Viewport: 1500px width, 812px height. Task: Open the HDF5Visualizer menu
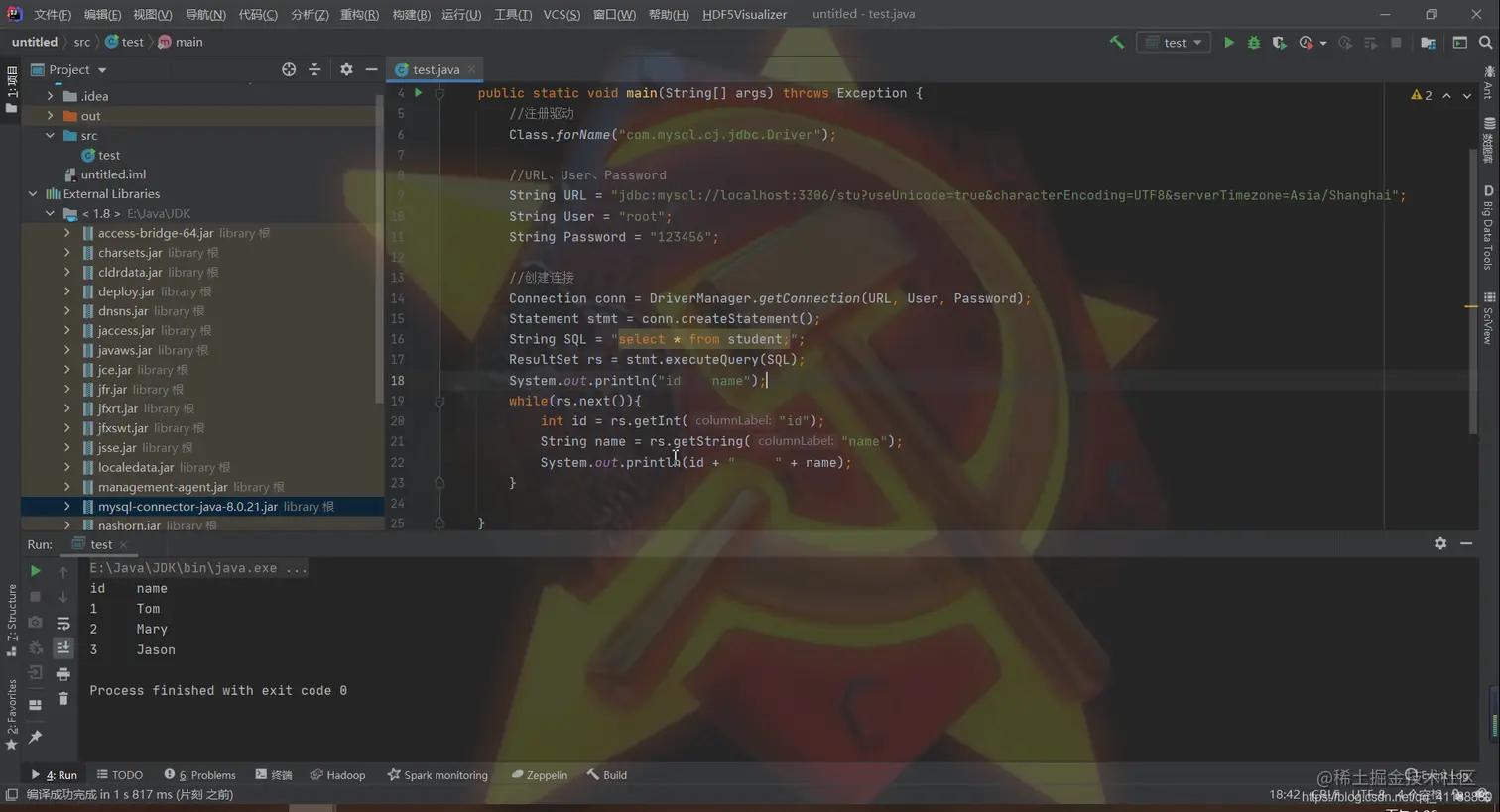pos(744,14)
